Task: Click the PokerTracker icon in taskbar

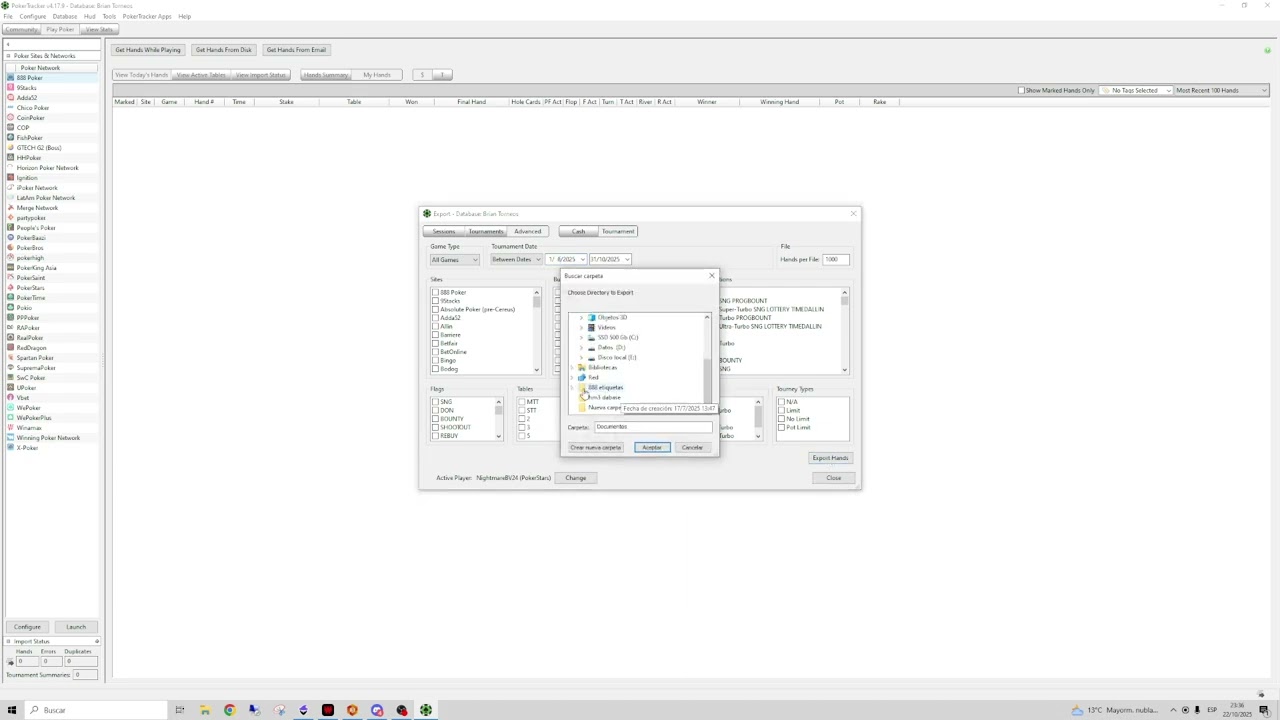Action: pos(426,710)
